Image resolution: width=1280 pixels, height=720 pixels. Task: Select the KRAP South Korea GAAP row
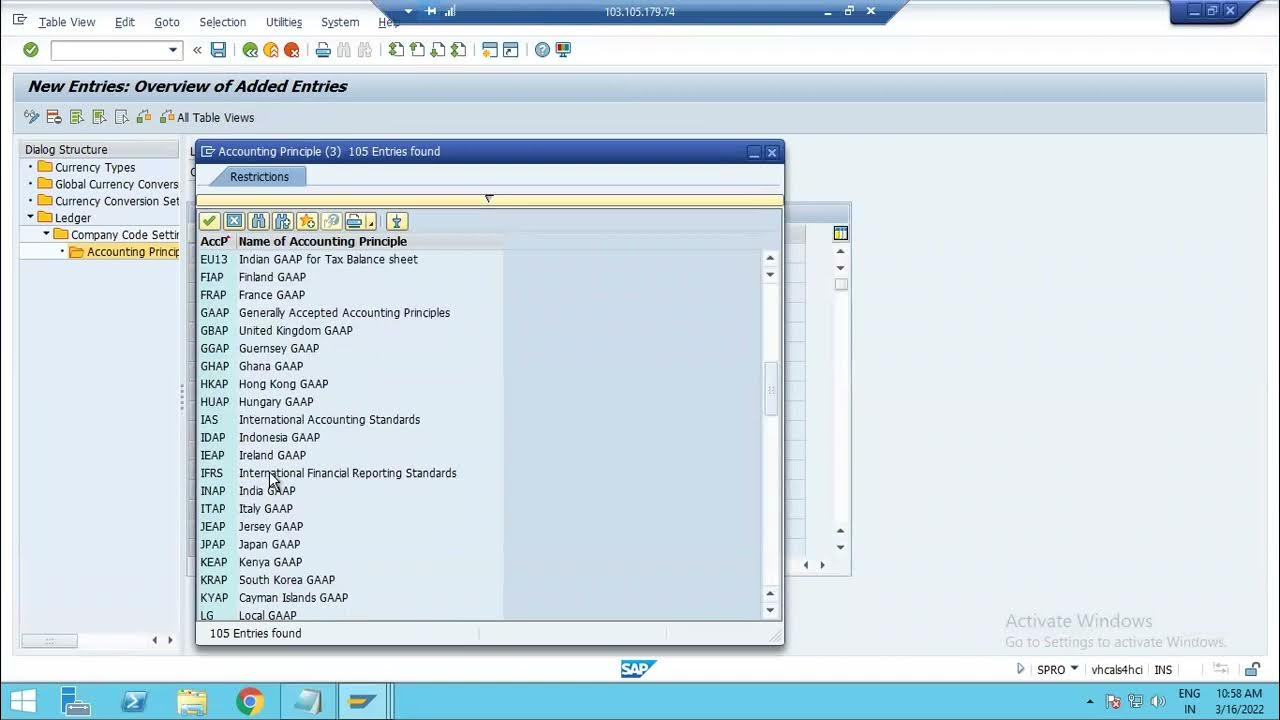350,580
